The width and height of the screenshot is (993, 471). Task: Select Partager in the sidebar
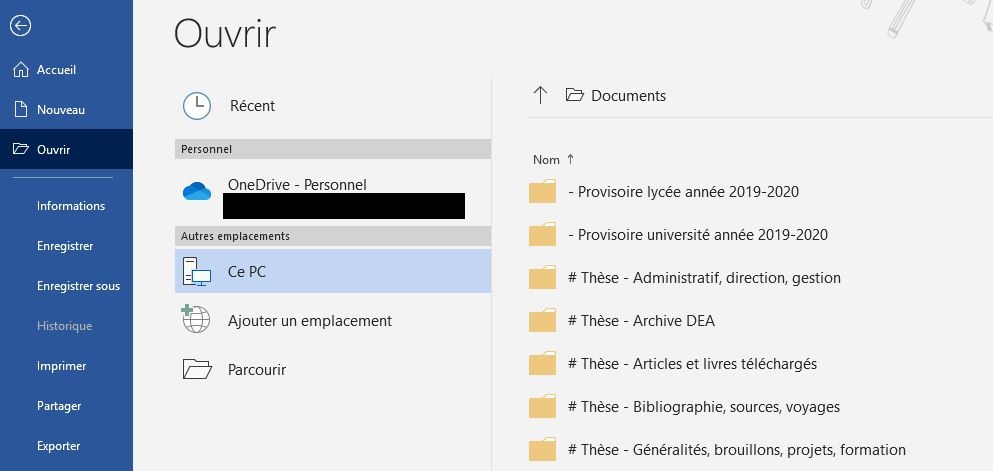click(x=58, y=406)
